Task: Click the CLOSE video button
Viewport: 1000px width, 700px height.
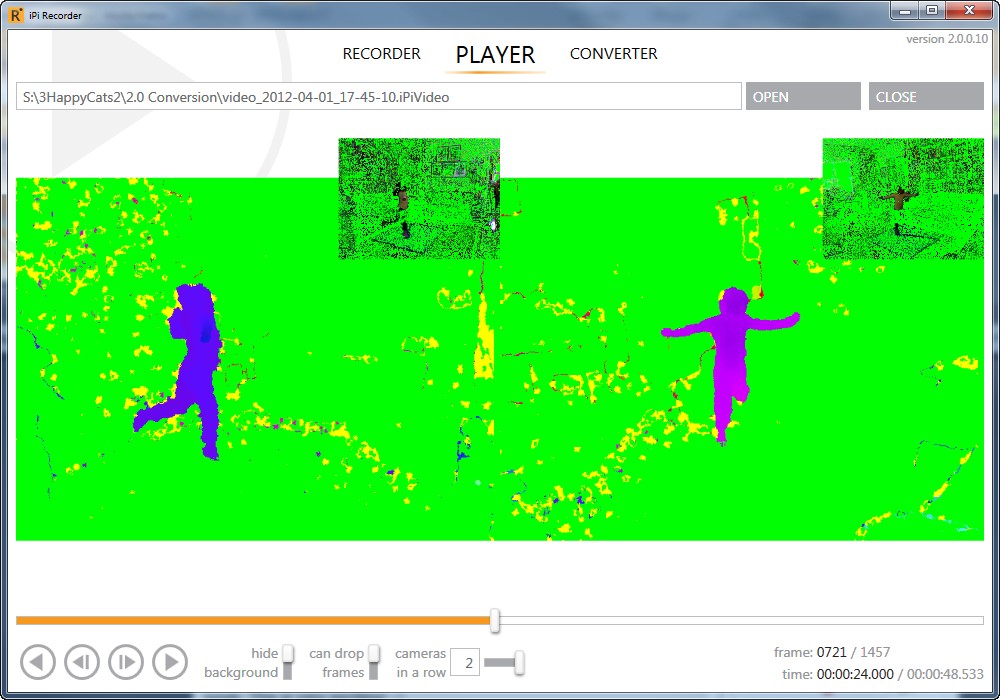Action: pos(926,96)
